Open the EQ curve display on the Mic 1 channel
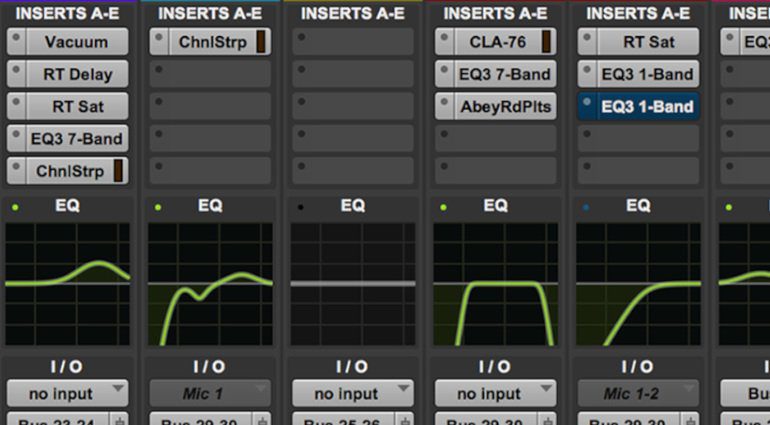770x425 pixels. pyautogui.click(x=210, y=284)
